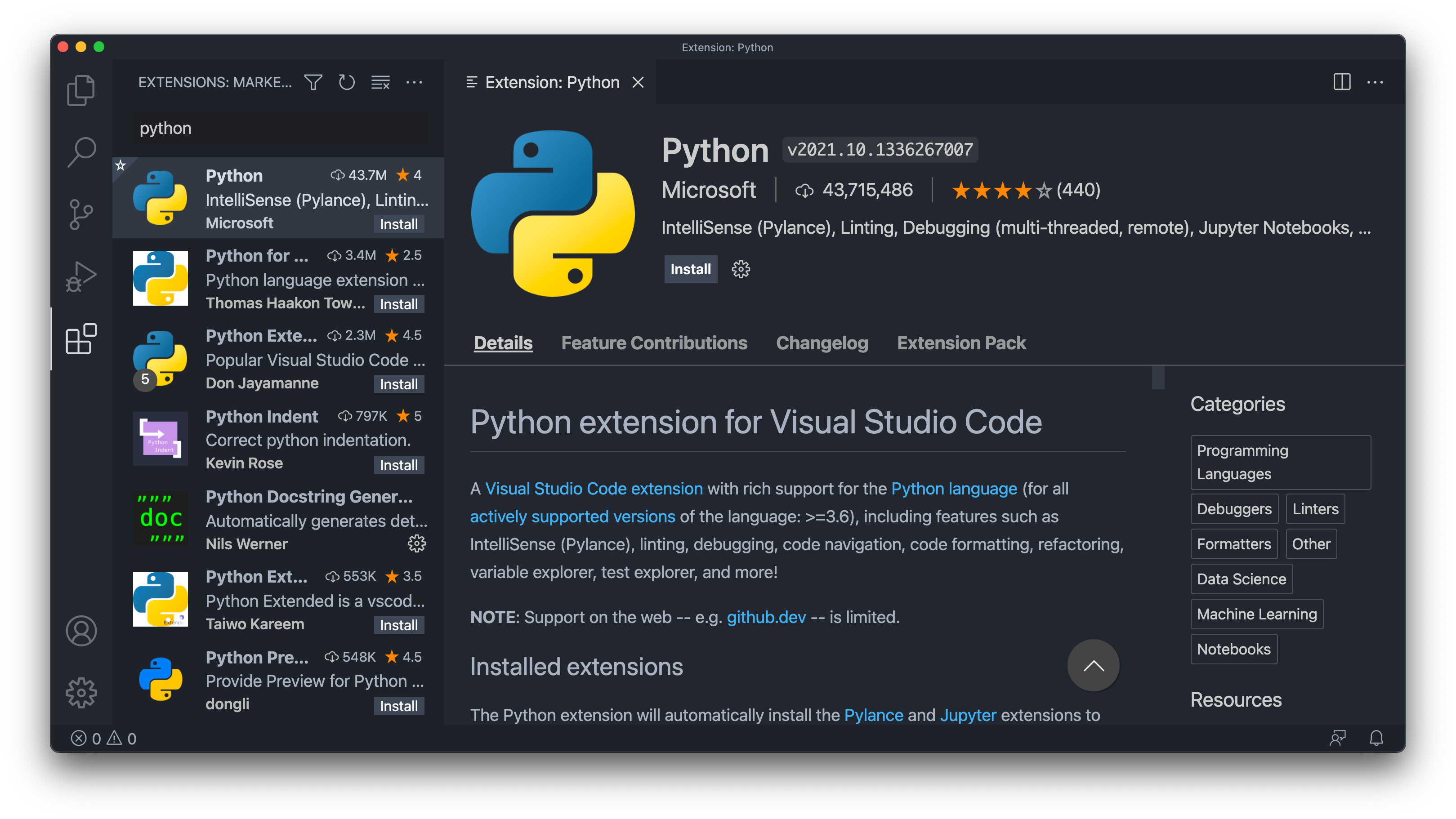Image resolution: width=1456 pixels, height=819 pixels.
Task: Switch to the Feature Contributions tab
Action: click(x=654, y=343)
